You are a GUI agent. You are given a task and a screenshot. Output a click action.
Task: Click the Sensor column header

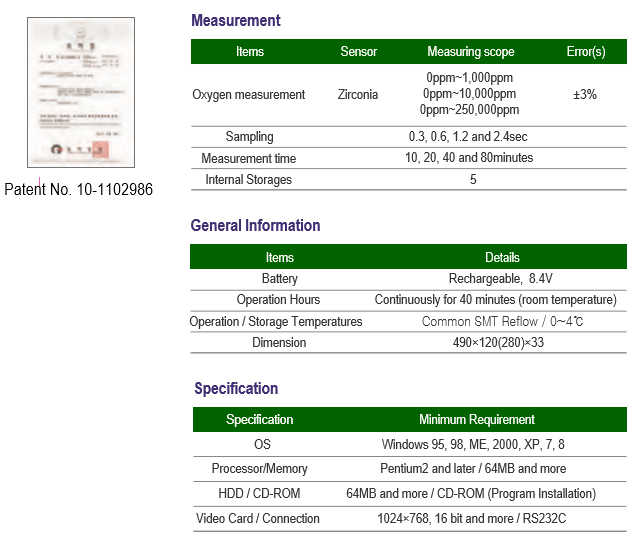tap(359, 51)
